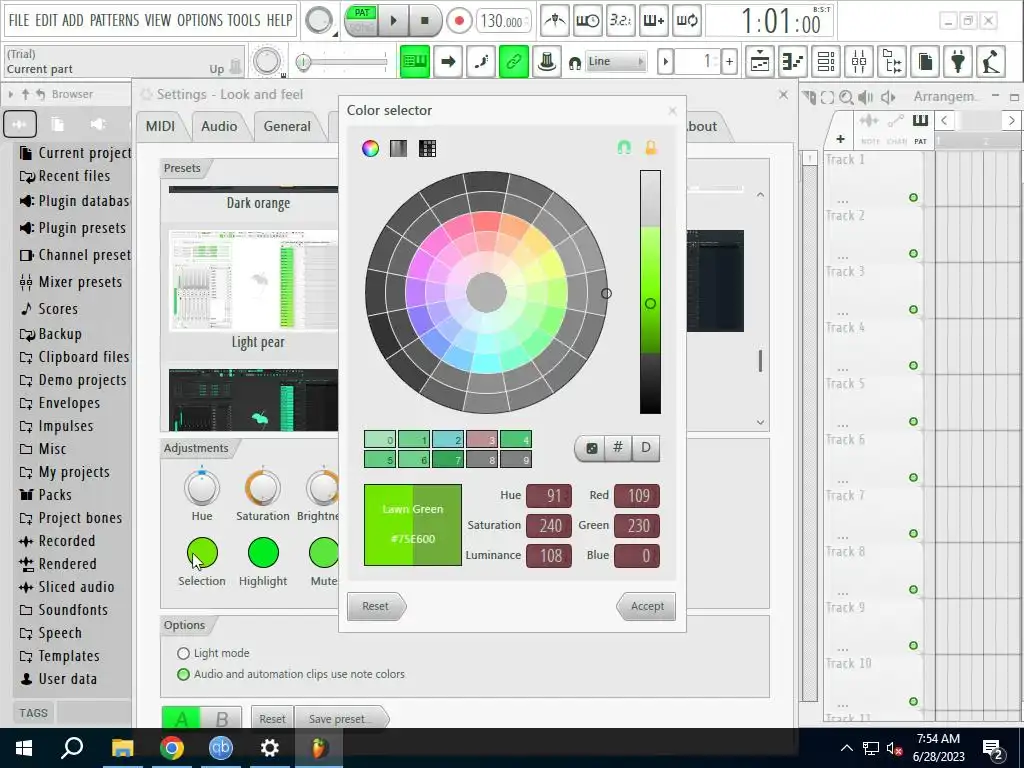Click the Highlight color swatch
1024x768 pixels.
[x=263, y=552]
